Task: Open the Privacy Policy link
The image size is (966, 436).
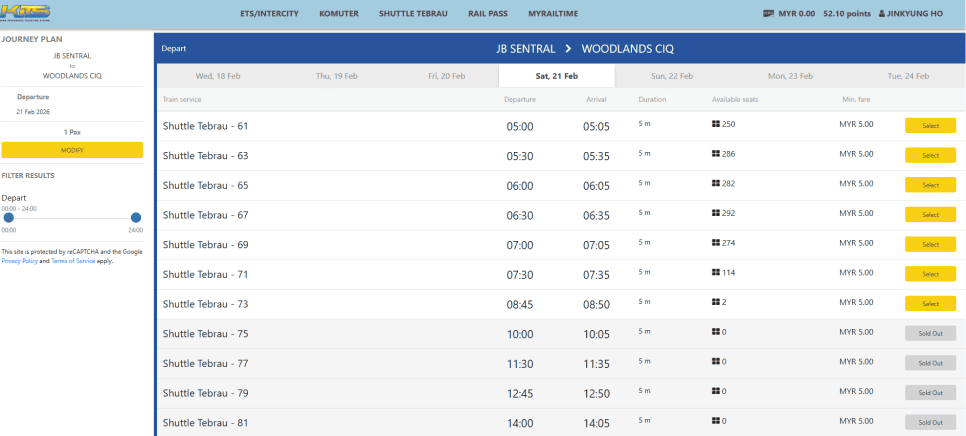Action: point(20,261)
